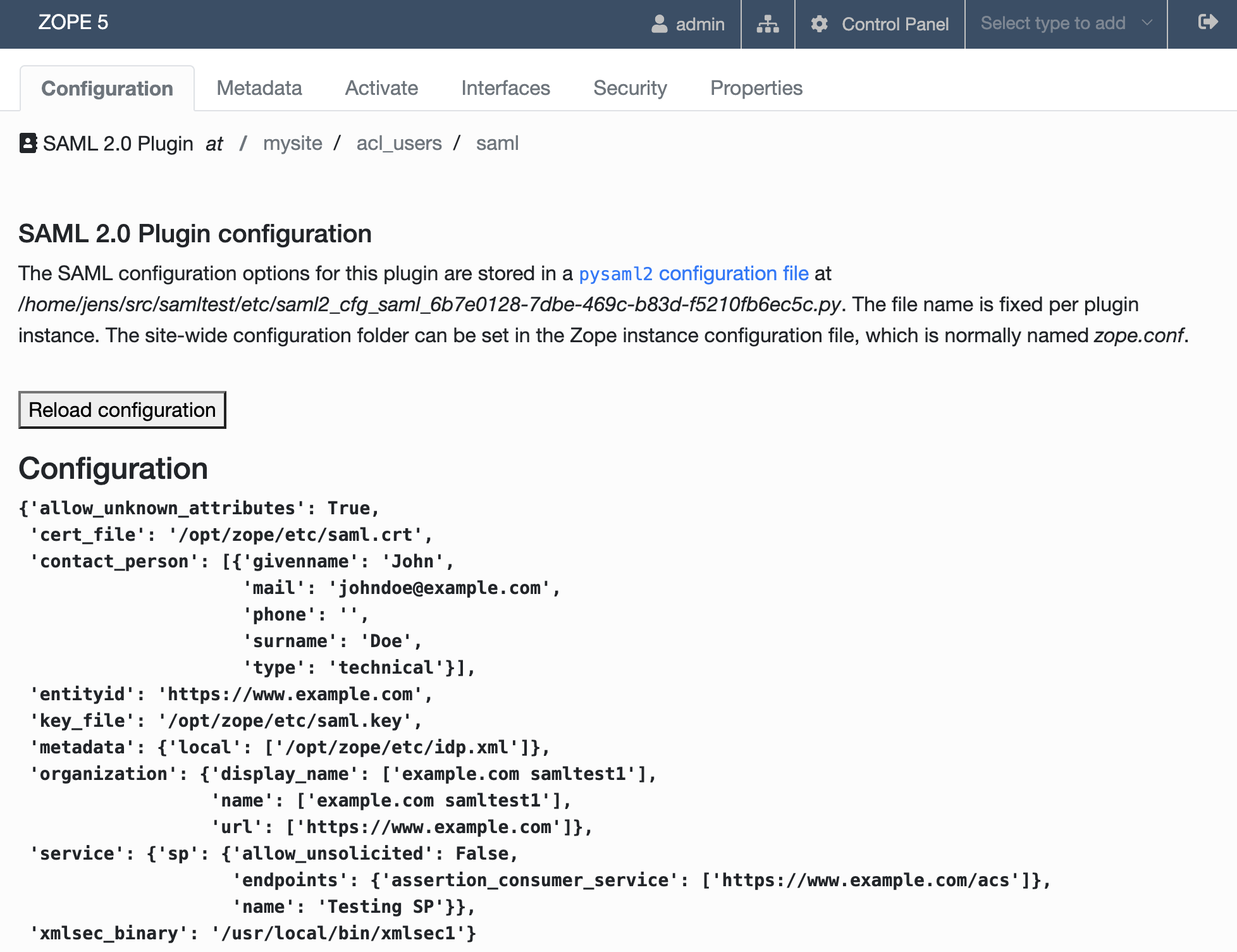Open the Properties tab
The height and width of the screenshot is (952, 1237).
(x=756, y=88)
